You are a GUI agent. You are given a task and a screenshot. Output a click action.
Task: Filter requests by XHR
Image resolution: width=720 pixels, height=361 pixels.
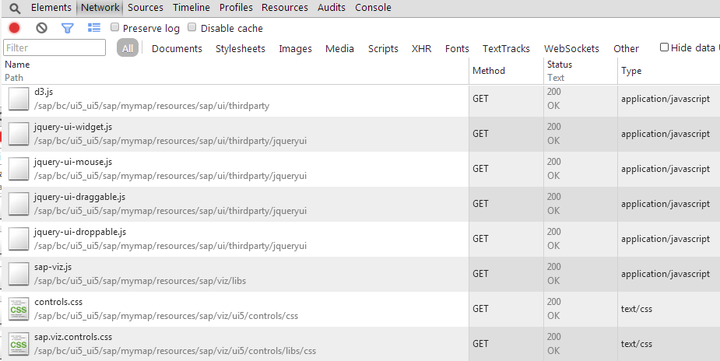421,48
